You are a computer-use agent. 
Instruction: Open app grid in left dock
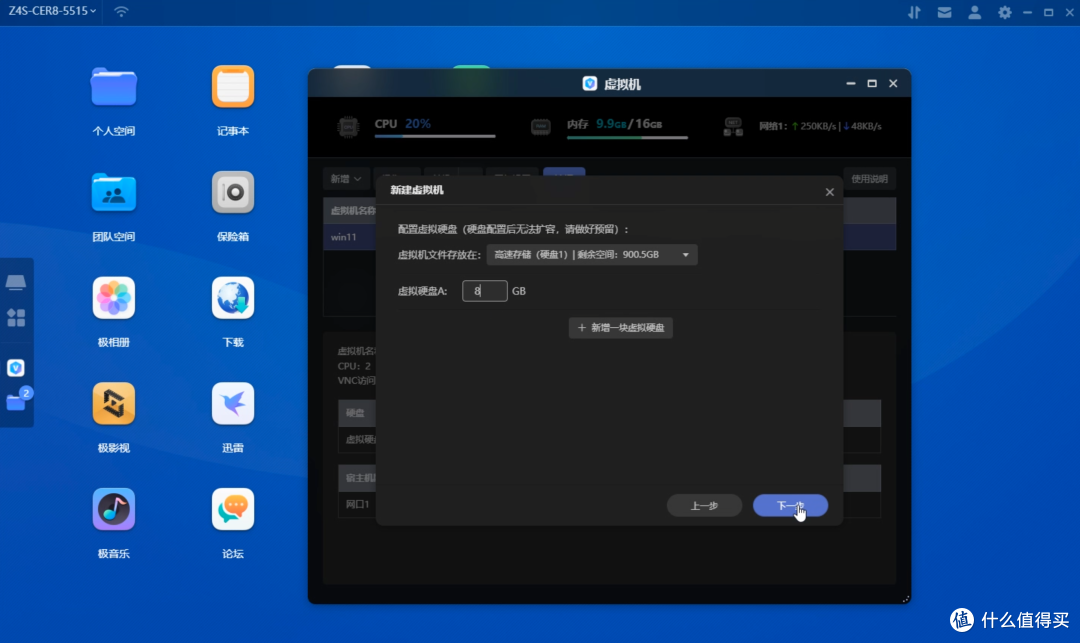coord(16,317)
